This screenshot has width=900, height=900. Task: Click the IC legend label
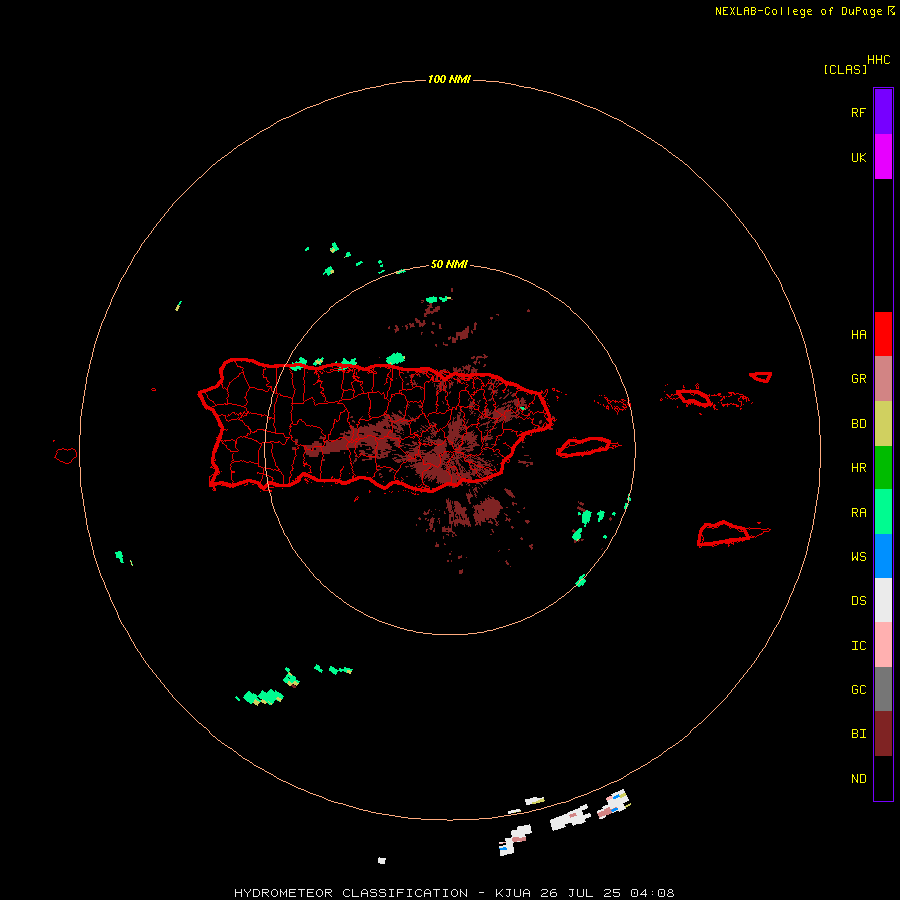point(858,646)
